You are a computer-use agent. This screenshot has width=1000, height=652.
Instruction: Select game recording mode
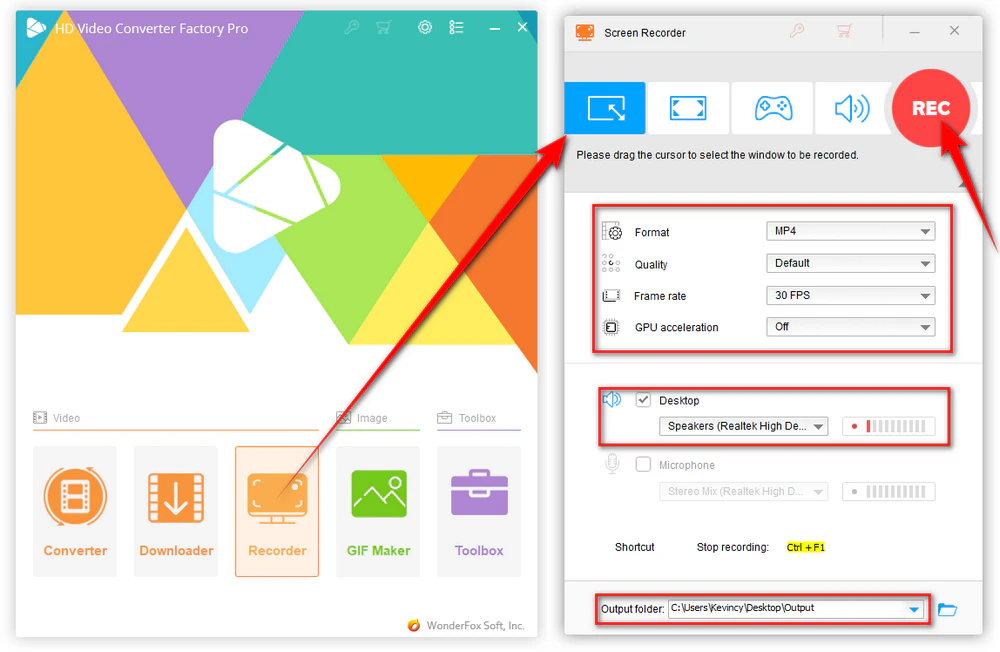[772, 108]
